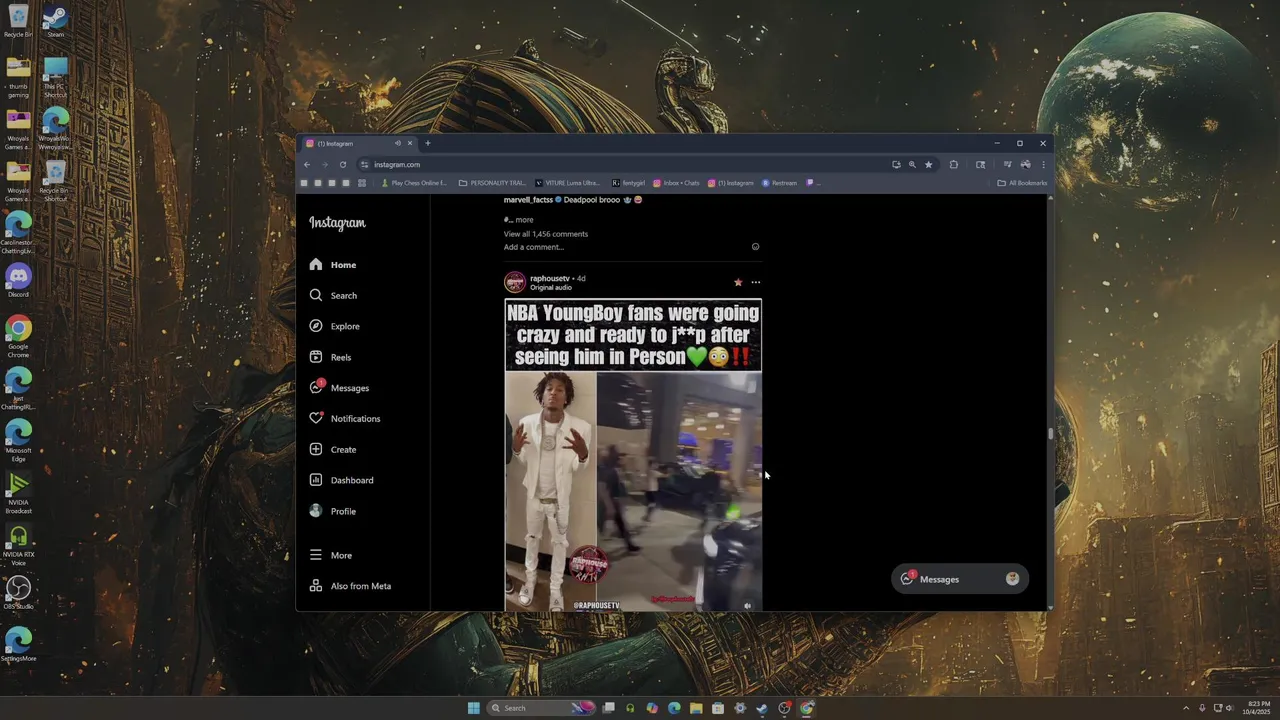Image resolution: width=1280 pixels, height=720 pixels.
Task: Select Google Chrome desktop icon
Action: point(18,337)
